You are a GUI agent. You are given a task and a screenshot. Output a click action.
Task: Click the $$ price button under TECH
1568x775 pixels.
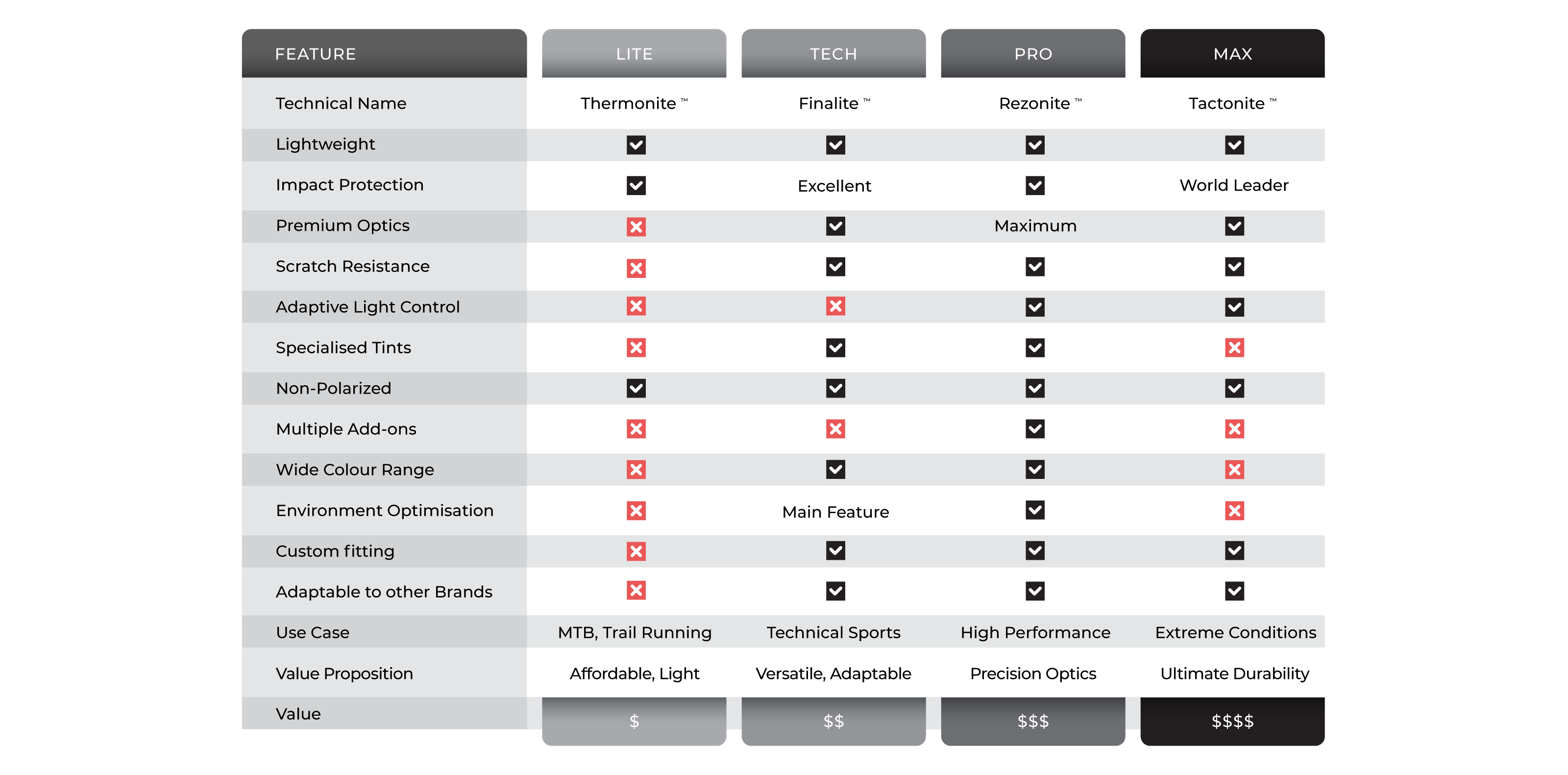click(833, 722)
